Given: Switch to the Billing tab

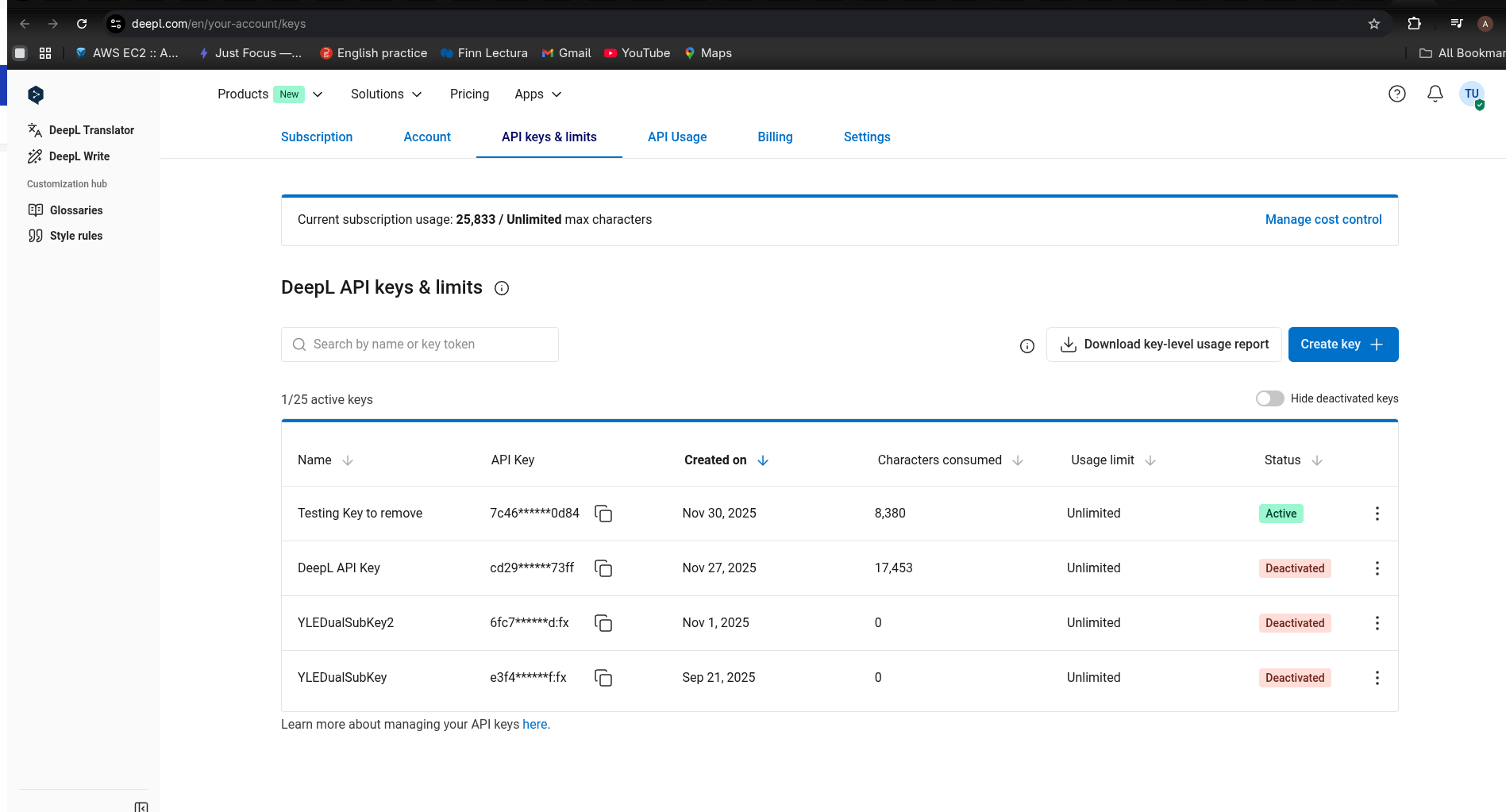Looking at the screenshot, I should pyautogui.click(x=775, y=137).
